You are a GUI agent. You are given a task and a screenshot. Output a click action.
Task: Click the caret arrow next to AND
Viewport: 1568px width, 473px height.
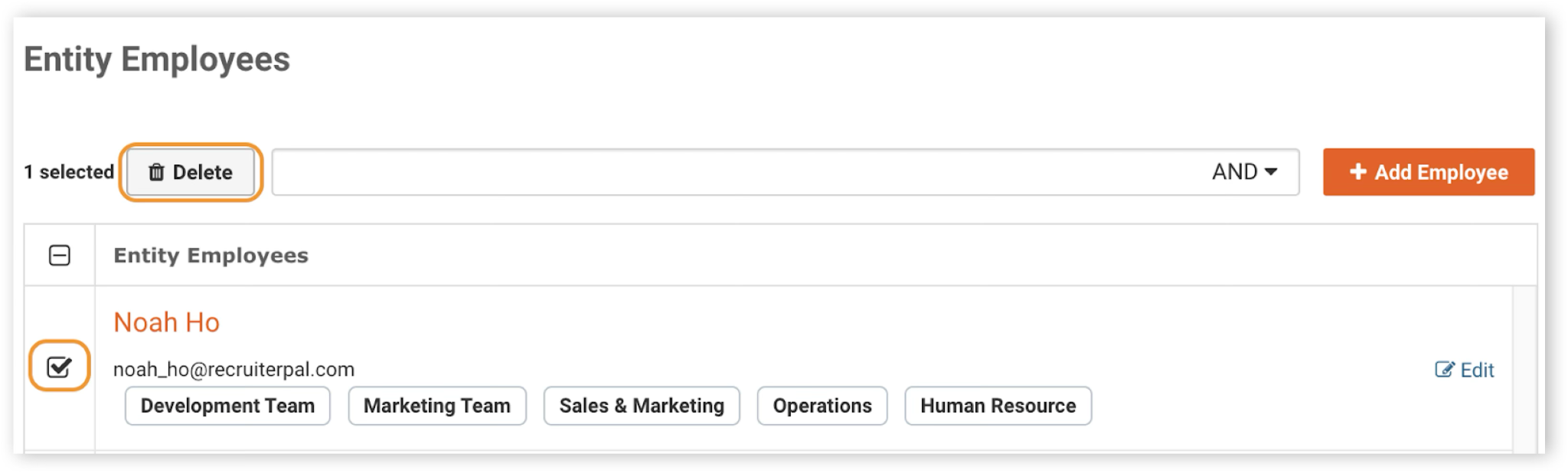click(x=1271, y=172)
